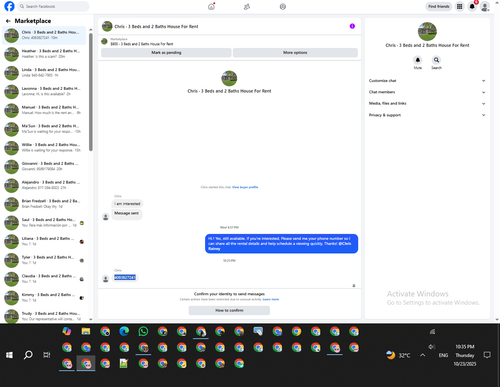
Task: Launch Copilot from the taskbar
Action: (x=67, y=331)
